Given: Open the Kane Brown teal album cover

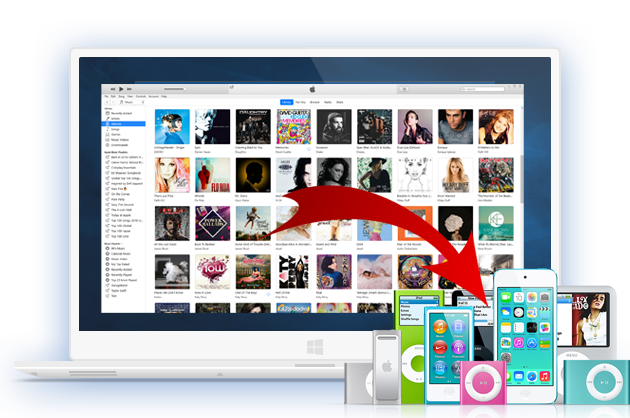Looking at the screenshot, I should (x=496, y=223).
